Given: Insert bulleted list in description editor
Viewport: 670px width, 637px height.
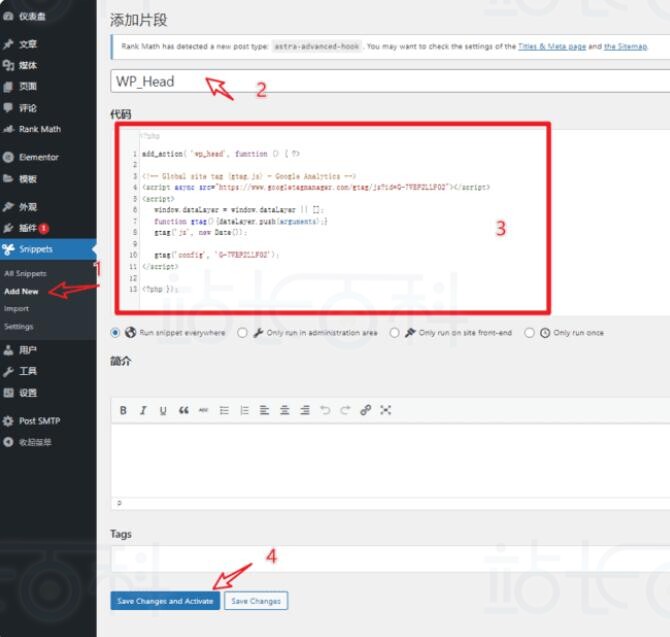Looking at the screenshot, I should tap(224, 410).
